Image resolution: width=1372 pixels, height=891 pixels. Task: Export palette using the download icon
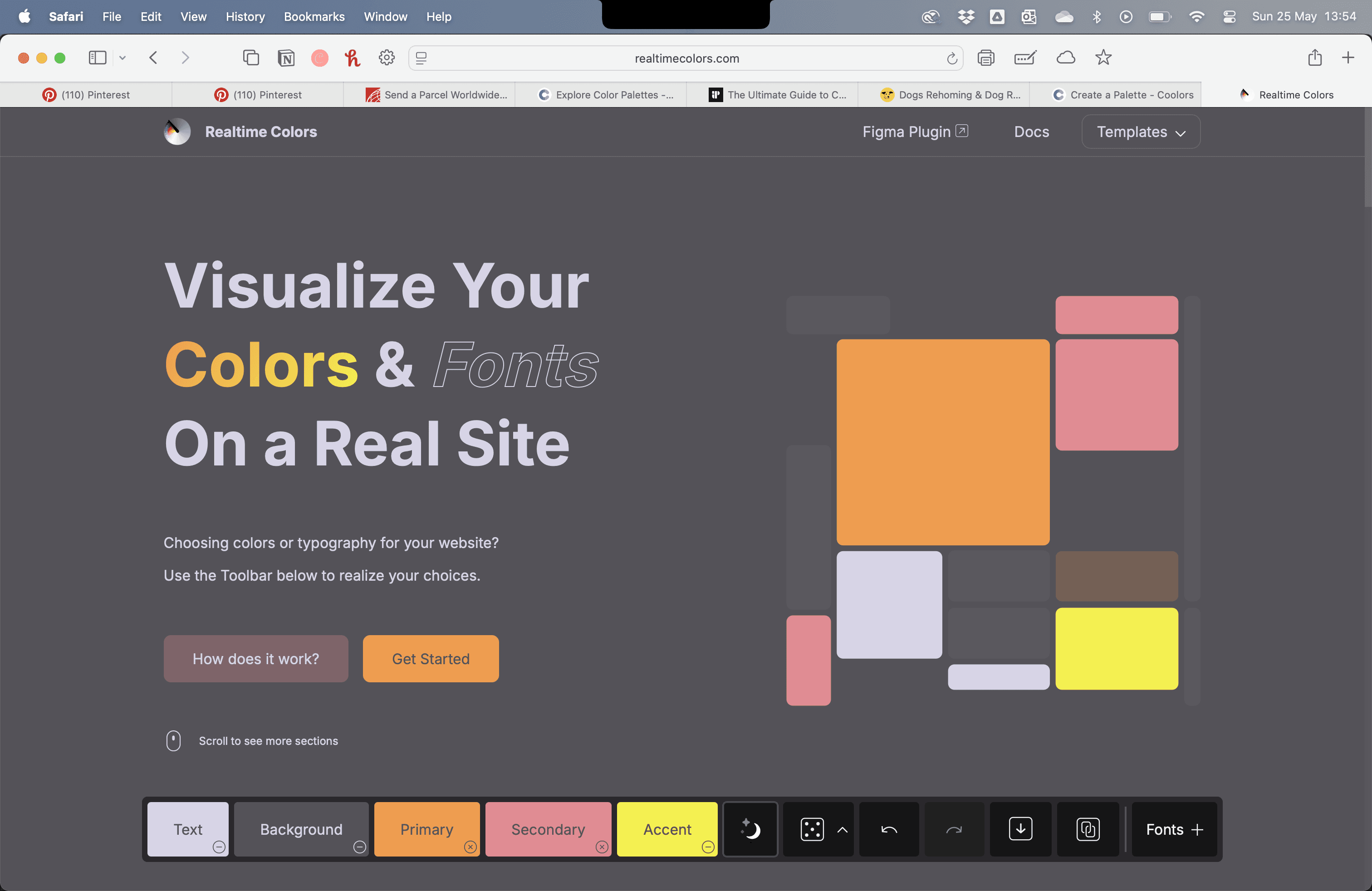pos(1020,829)
